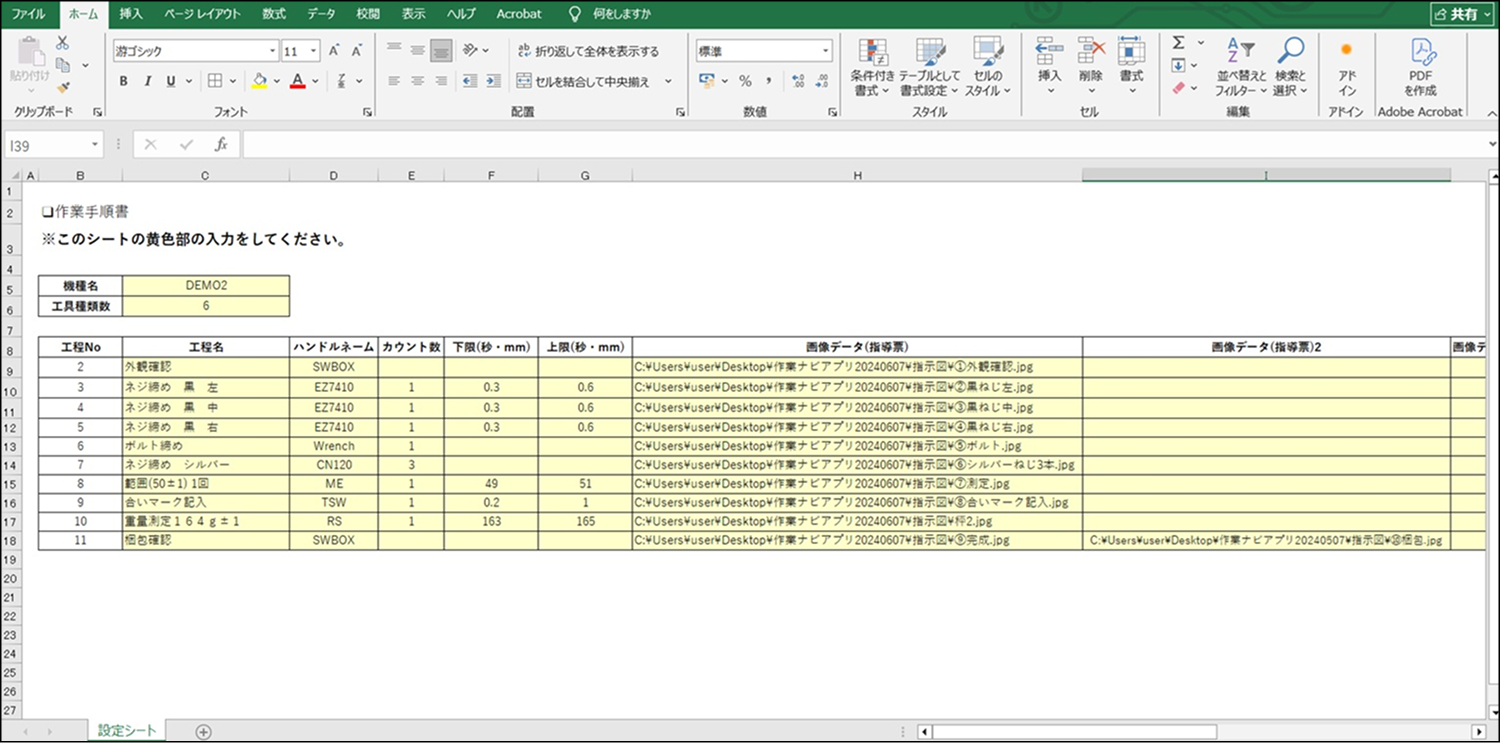
Task: Click the Share (共有) button
Action: (1461, 14)
